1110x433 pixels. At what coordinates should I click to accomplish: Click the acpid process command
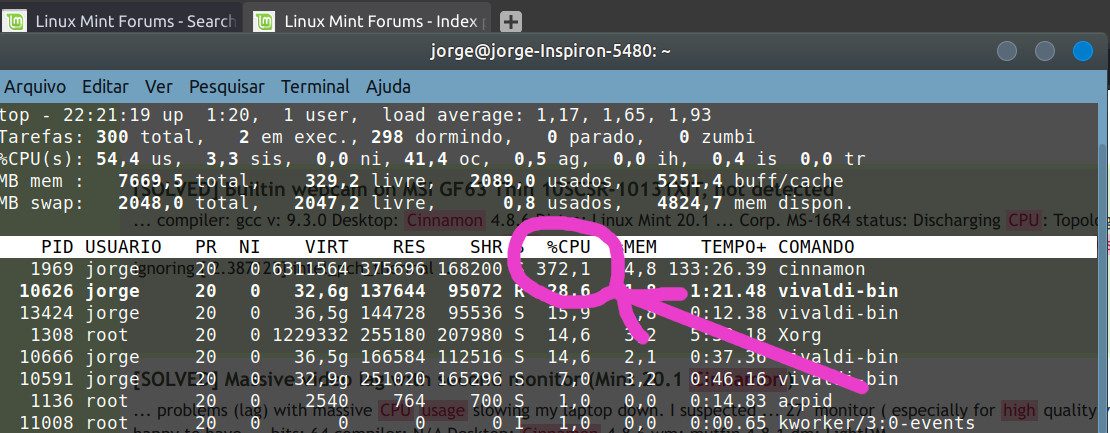click(805, 400)
